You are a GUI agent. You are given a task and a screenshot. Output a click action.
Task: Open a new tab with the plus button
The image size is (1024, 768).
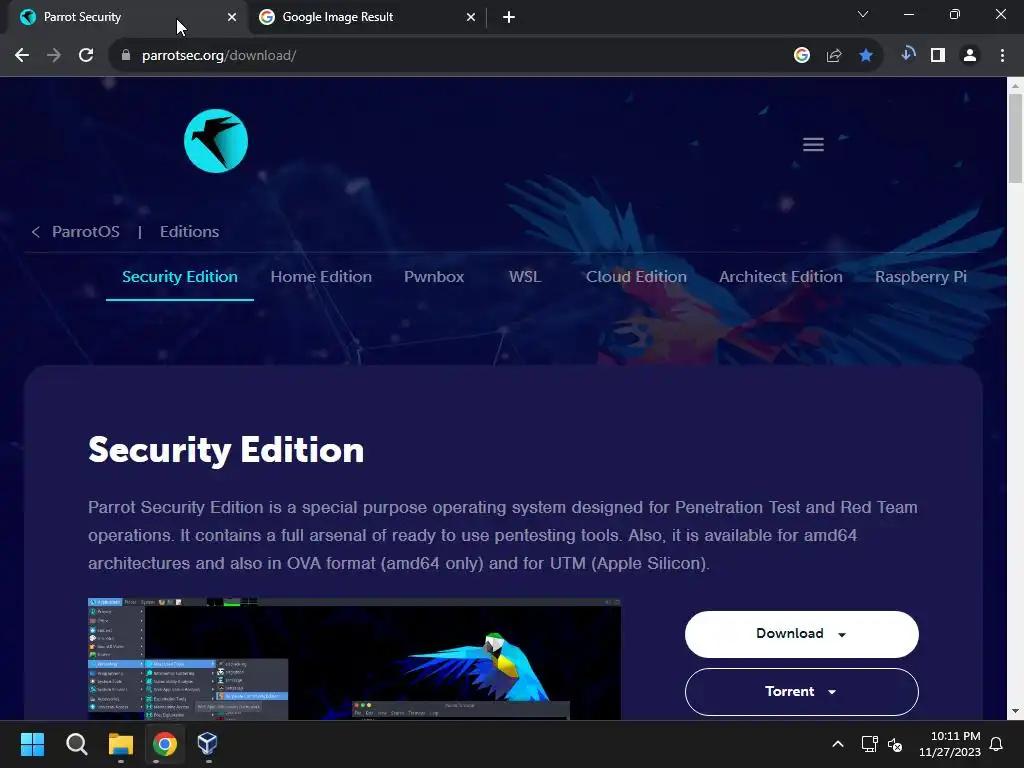pyautogui.click(x=509, y=17)
